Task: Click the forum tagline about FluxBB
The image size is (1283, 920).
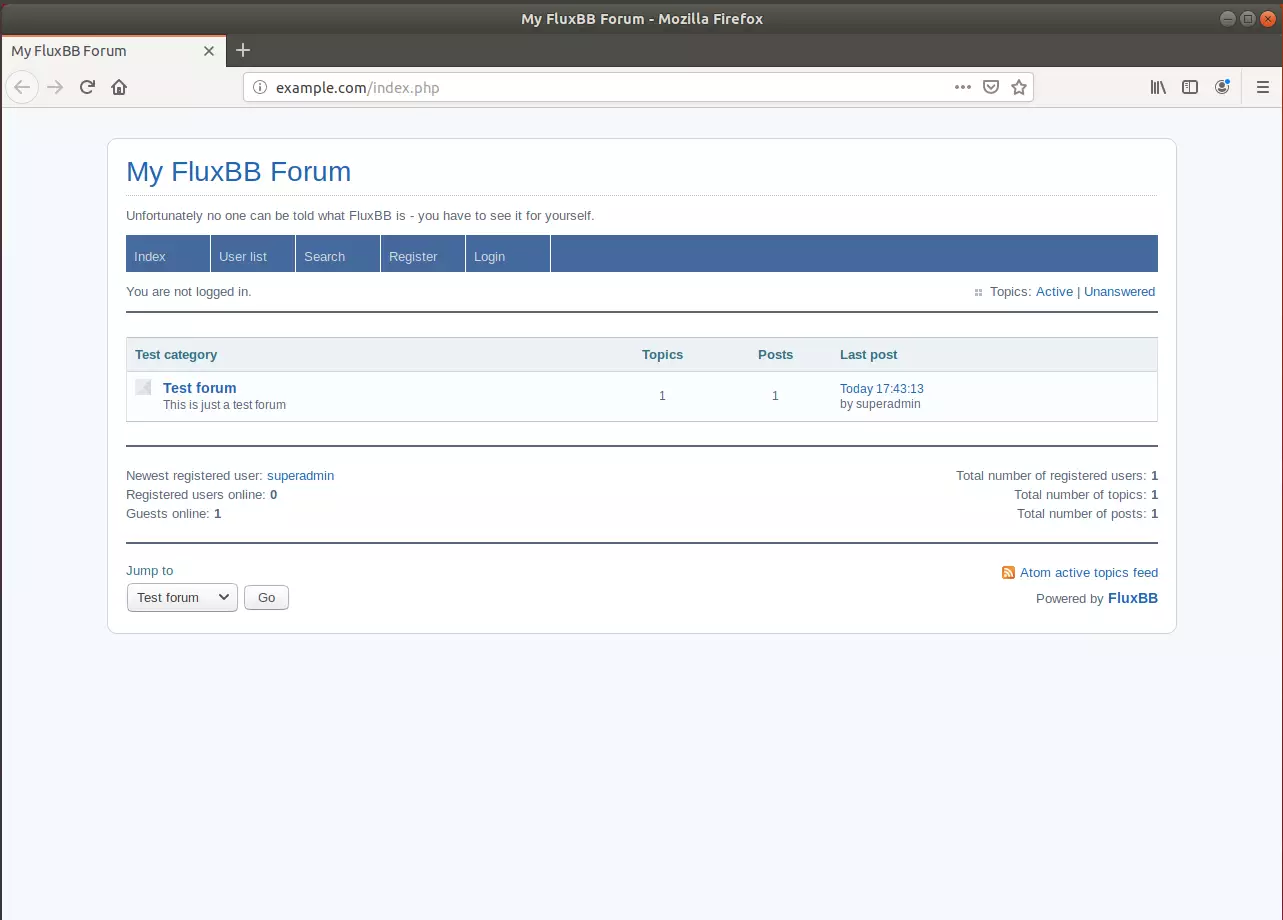Action: (x=360, y=216)
